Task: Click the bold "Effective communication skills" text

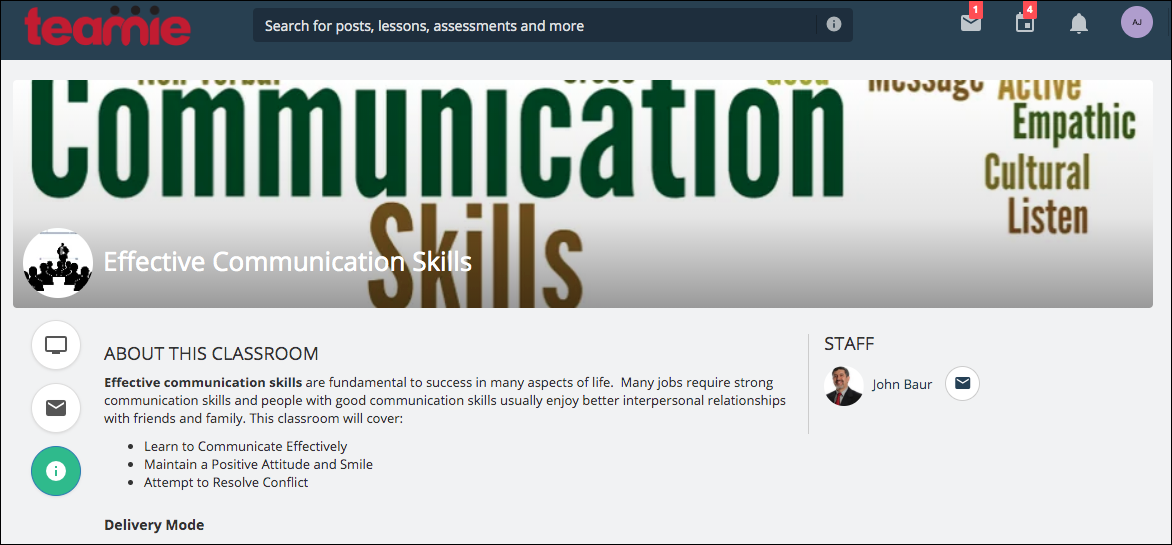Action: pos(203,383)
